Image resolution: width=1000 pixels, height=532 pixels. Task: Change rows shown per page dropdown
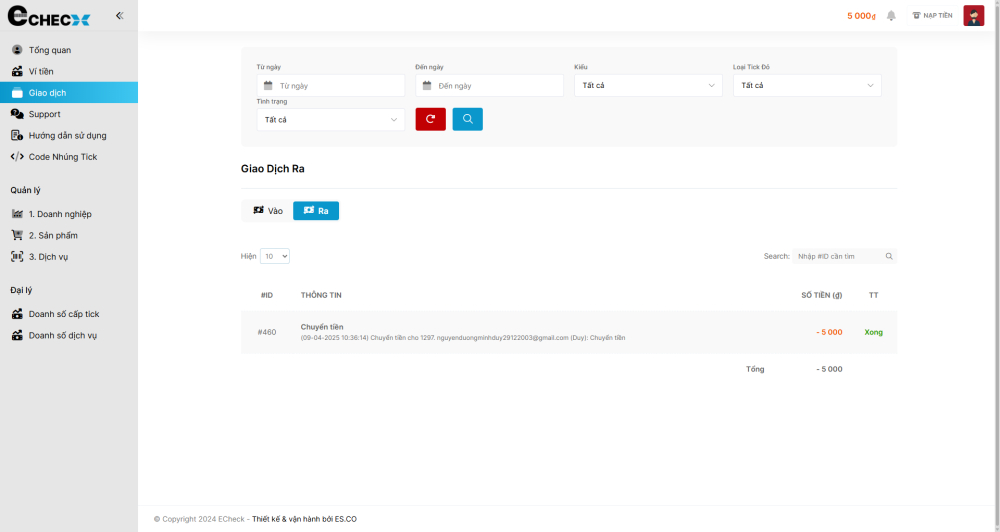[x=275, y=257]
